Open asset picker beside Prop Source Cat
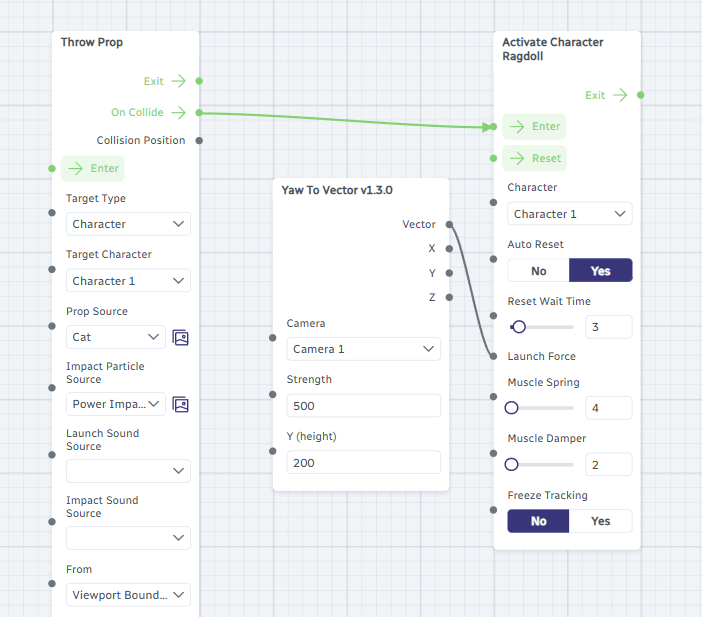702x617 pixels. tap(180, 338)
